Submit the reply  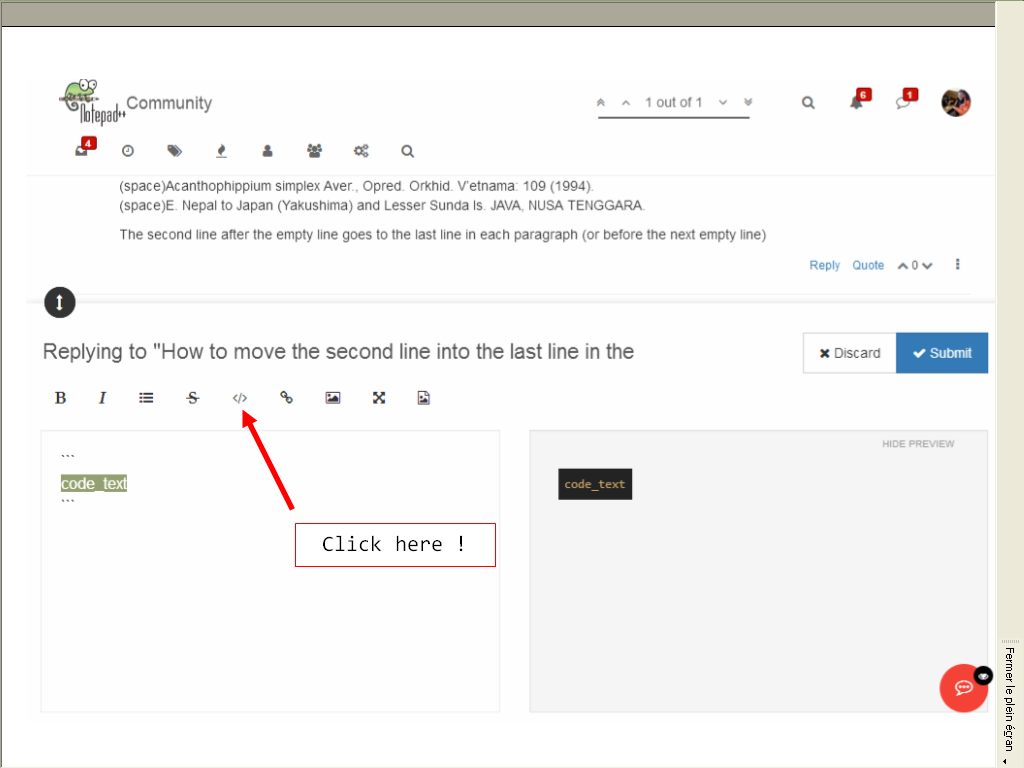click(942, 353)
